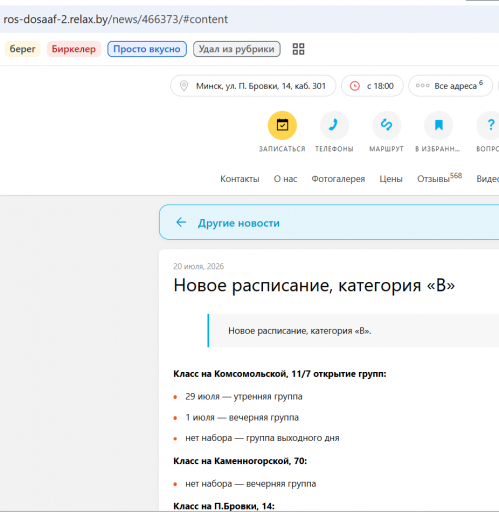Open the Цены tab

(391, 179)
